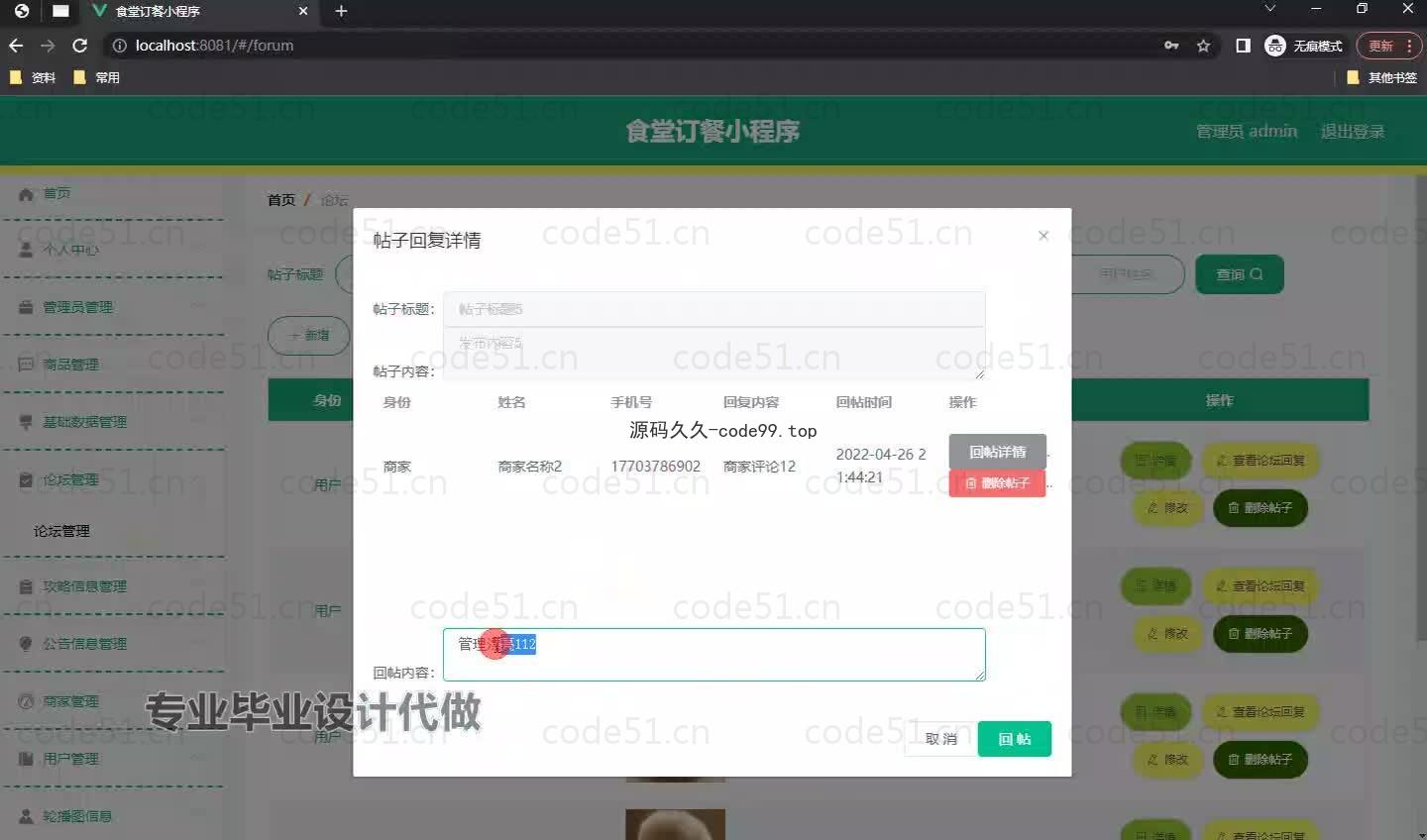Click the 公告信息管理 sidebar icon
This screenshot has width=1427, height=840.
coord(26,644)
